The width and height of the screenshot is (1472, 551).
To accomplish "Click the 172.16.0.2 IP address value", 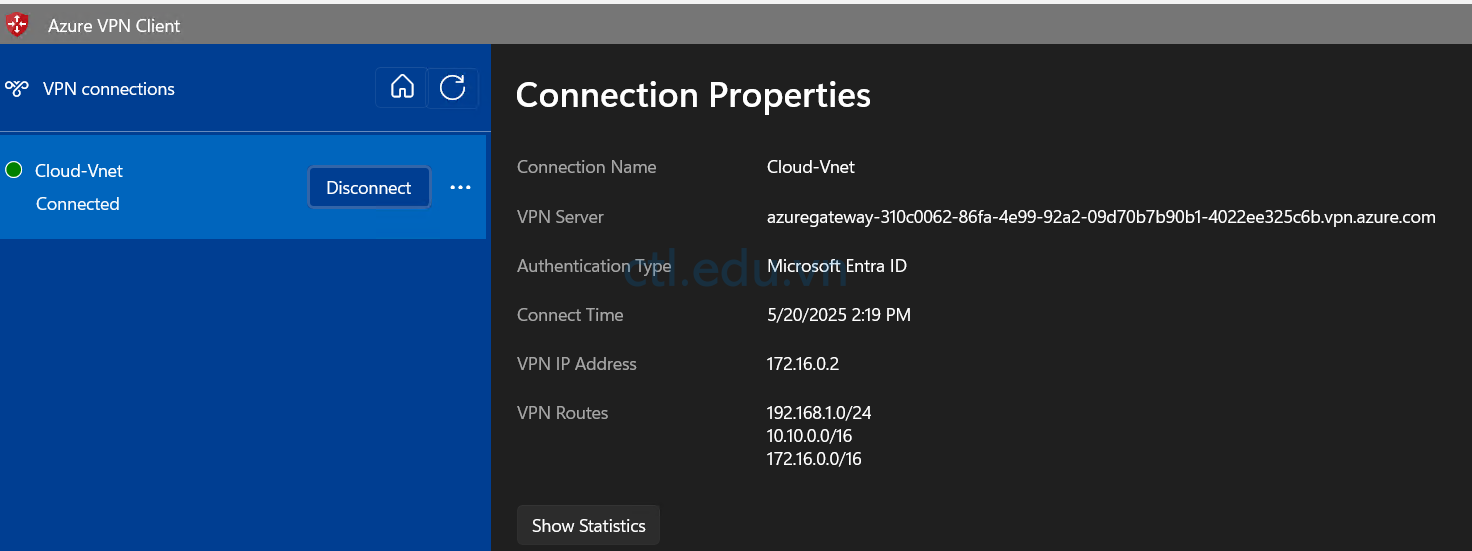I will 803,364.
